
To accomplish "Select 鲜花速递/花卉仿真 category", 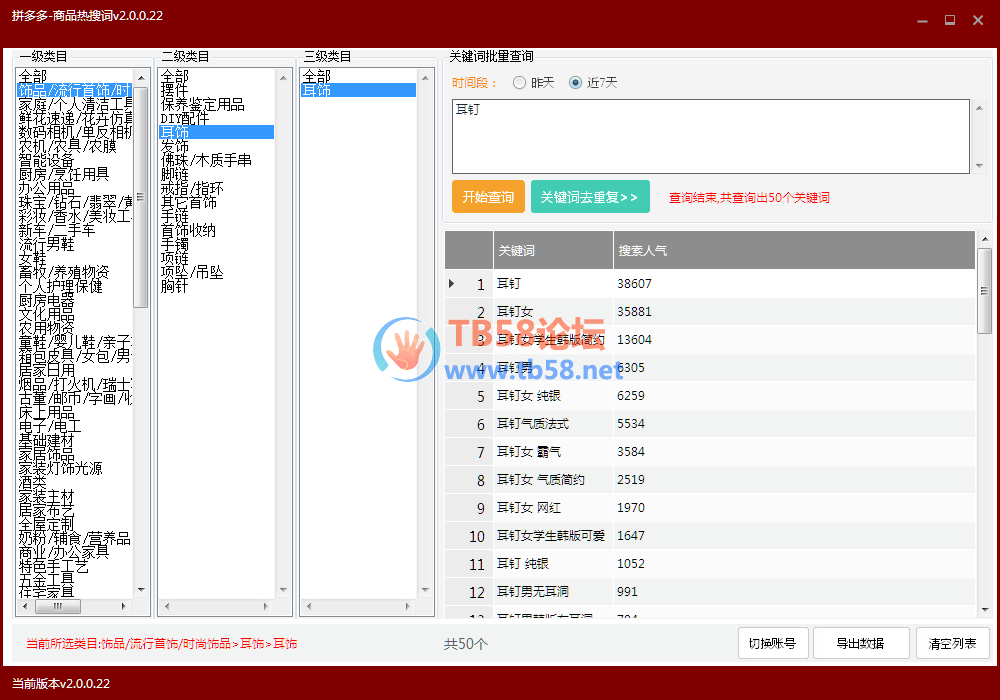I will point(75,118).
